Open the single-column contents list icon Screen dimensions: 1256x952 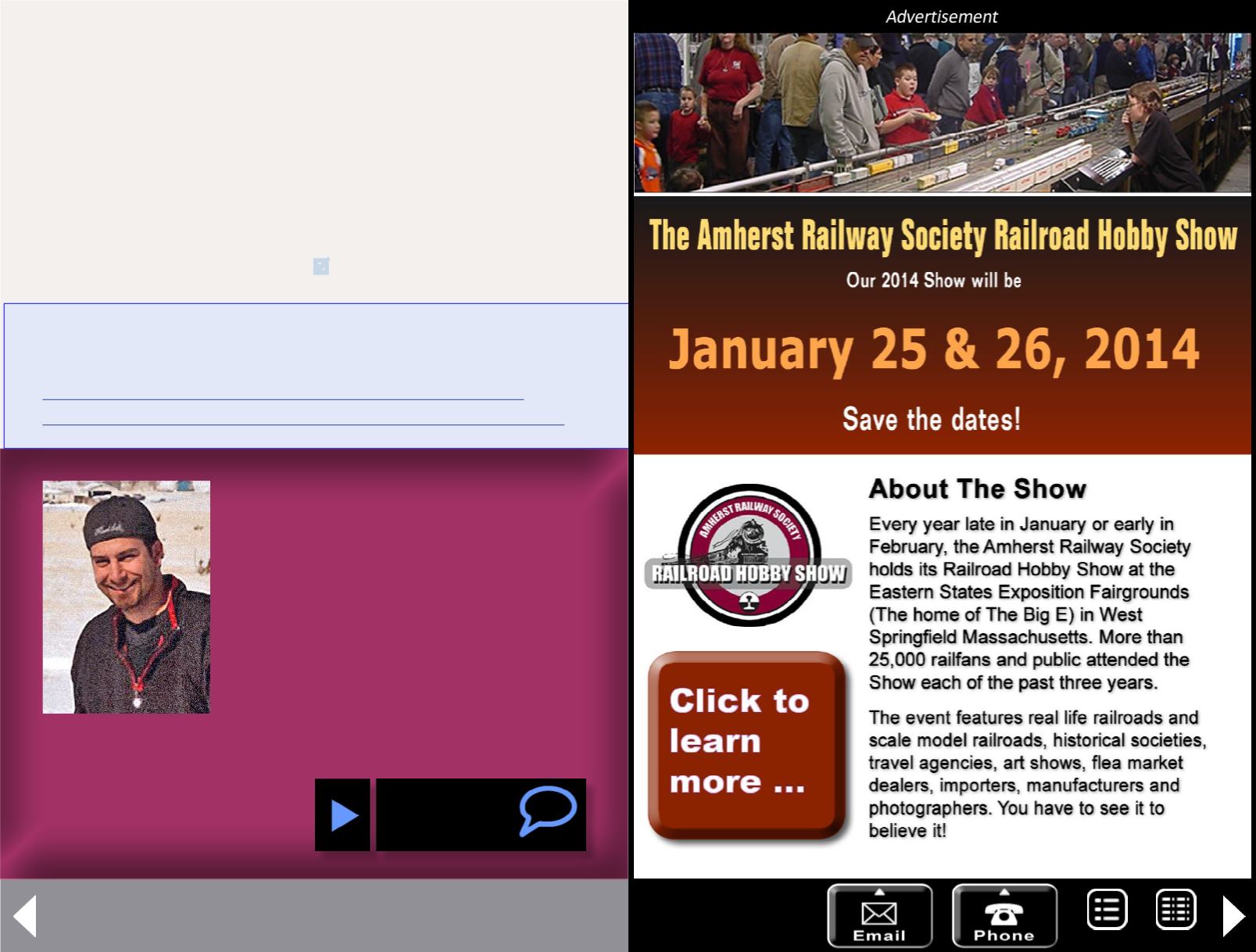tap(1107, 909)
